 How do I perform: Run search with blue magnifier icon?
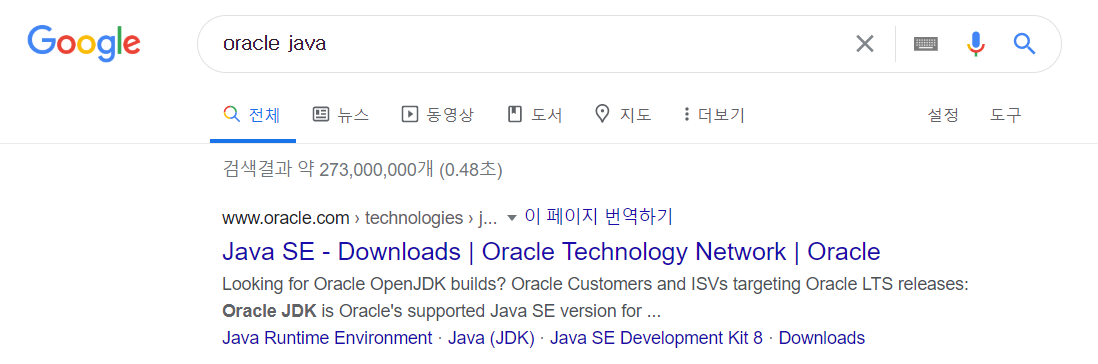click(1024, 44)
